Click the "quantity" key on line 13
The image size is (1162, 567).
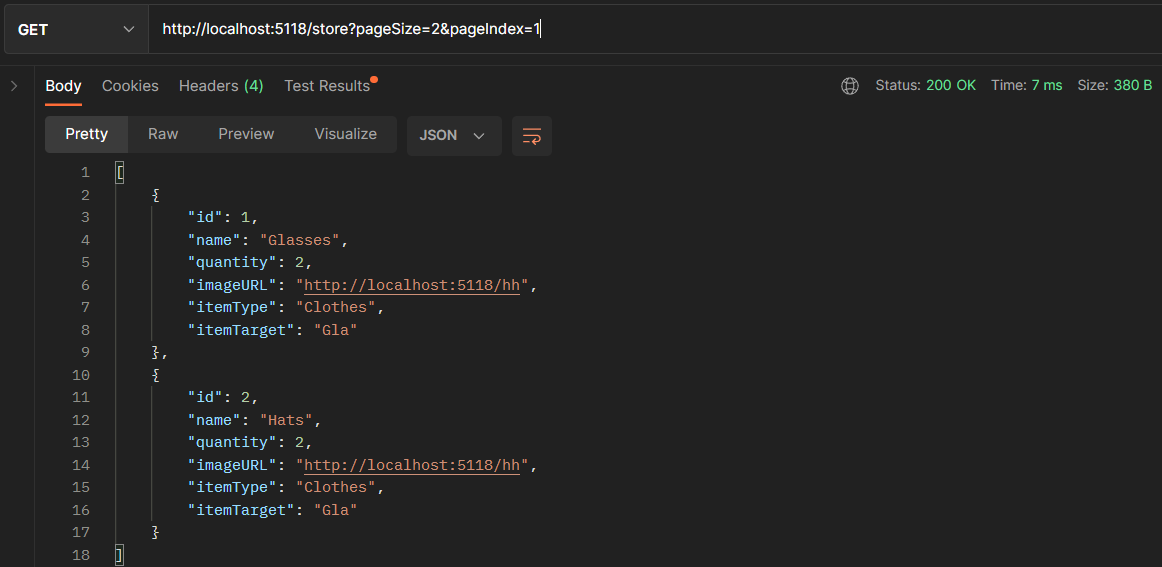tap(232, 442)
